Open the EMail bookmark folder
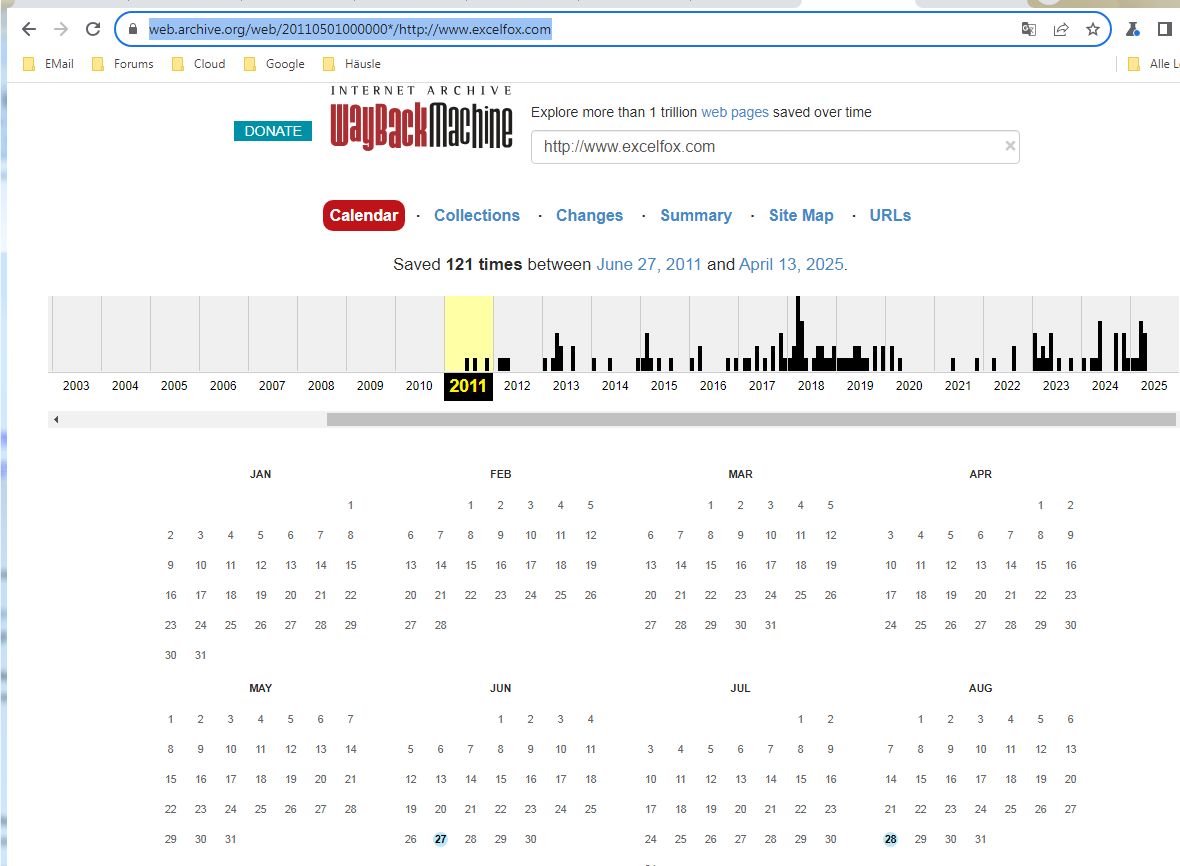Viewport: 1180px width, 866px height. click(x=49, y=64)
